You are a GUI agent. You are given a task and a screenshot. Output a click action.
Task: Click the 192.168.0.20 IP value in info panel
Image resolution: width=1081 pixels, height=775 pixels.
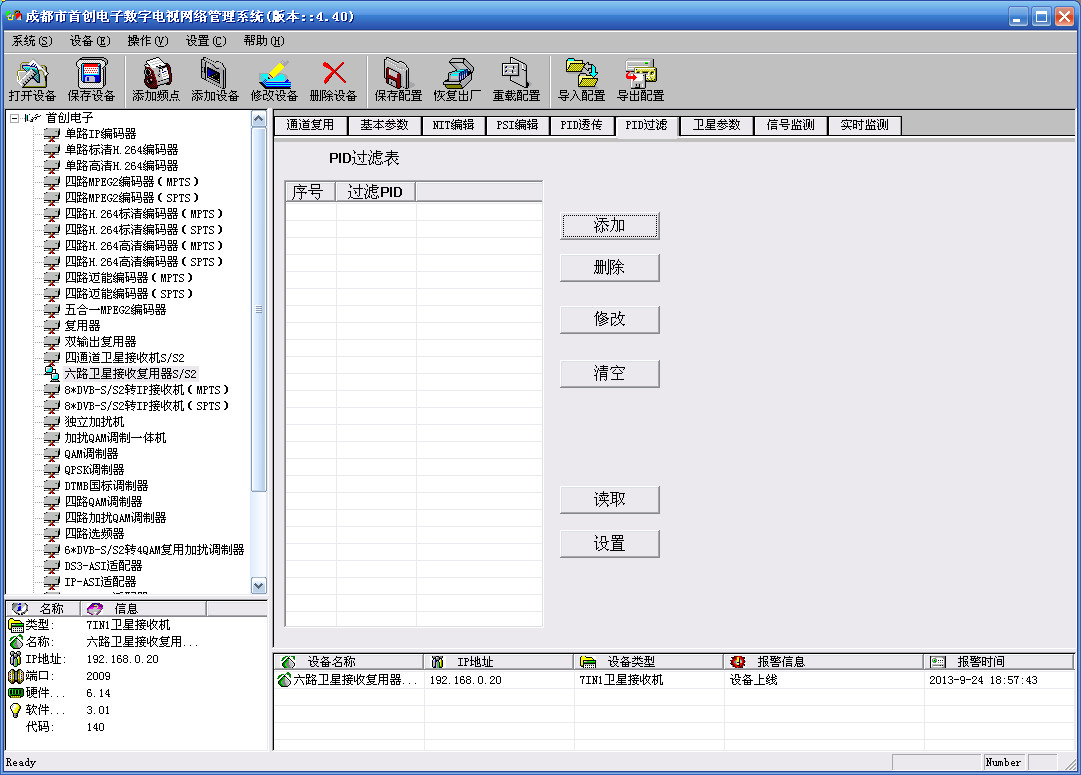pyautogui.click(x=122, y=659)
